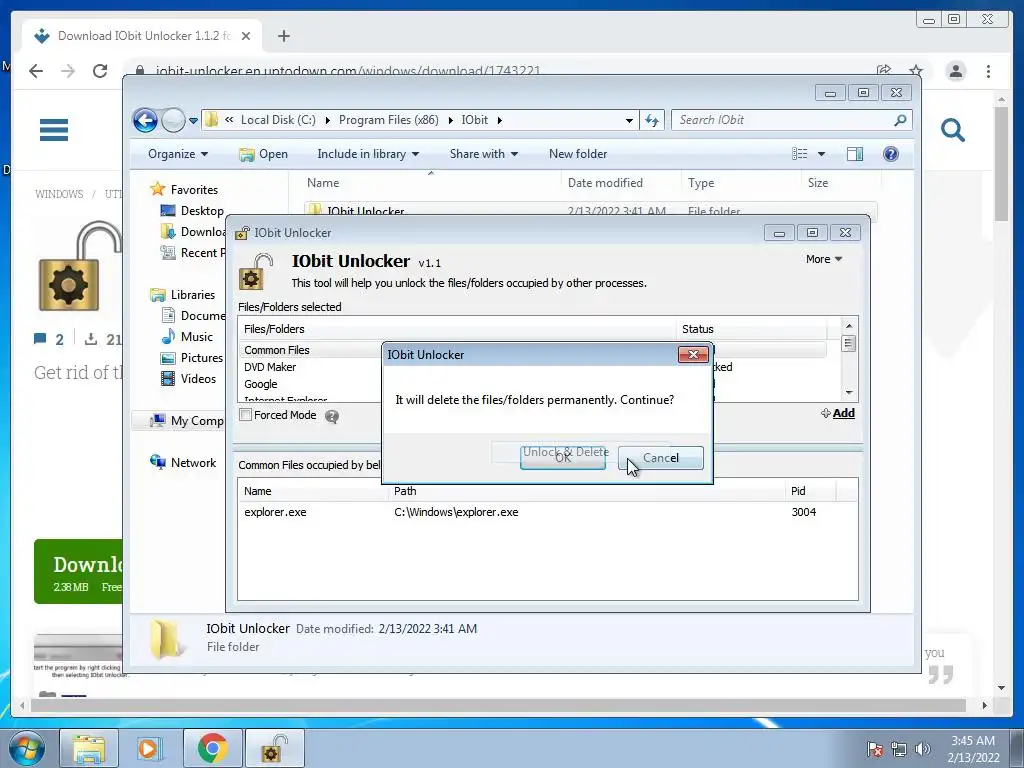
Task: Click the Type column header in Explorer
Action: tap(741, 183)
